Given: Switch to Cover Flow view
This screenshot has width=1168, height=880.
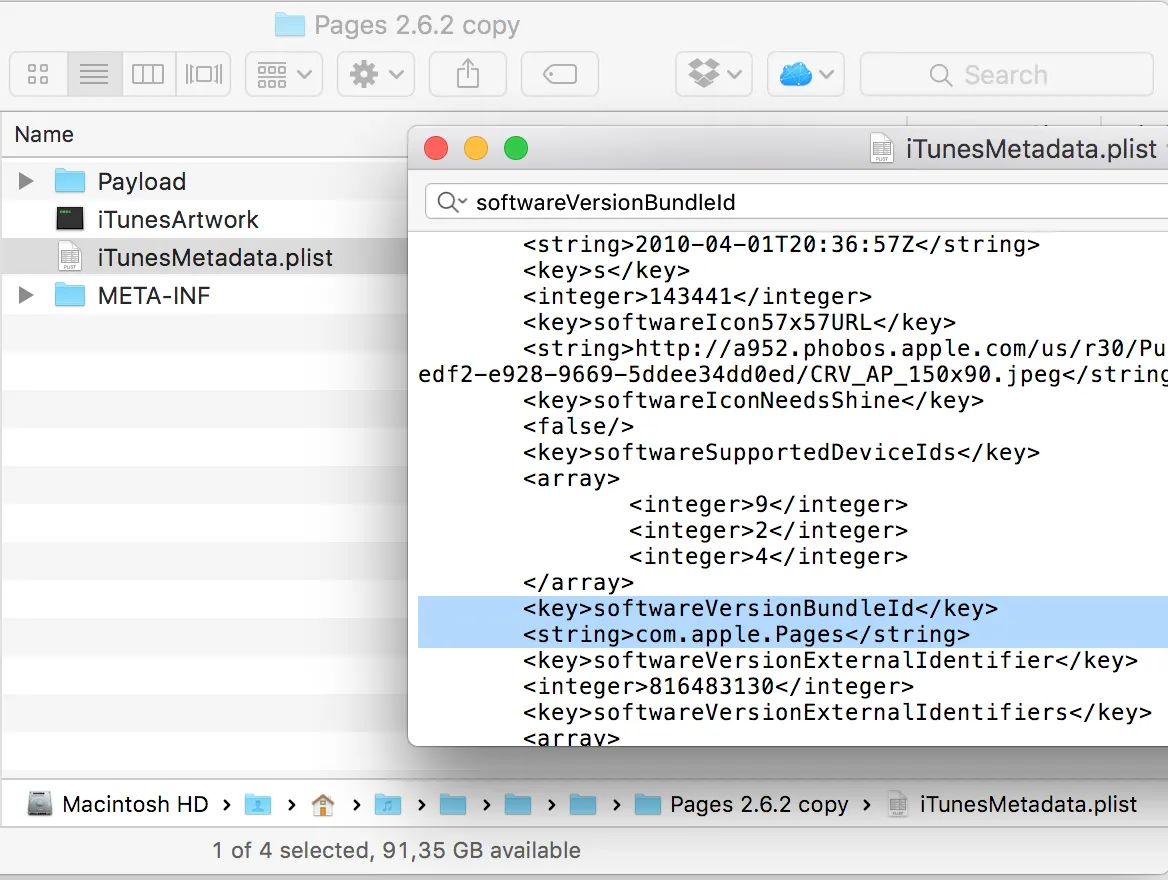Looking at the screenshot, I should [x=204, y=74].
